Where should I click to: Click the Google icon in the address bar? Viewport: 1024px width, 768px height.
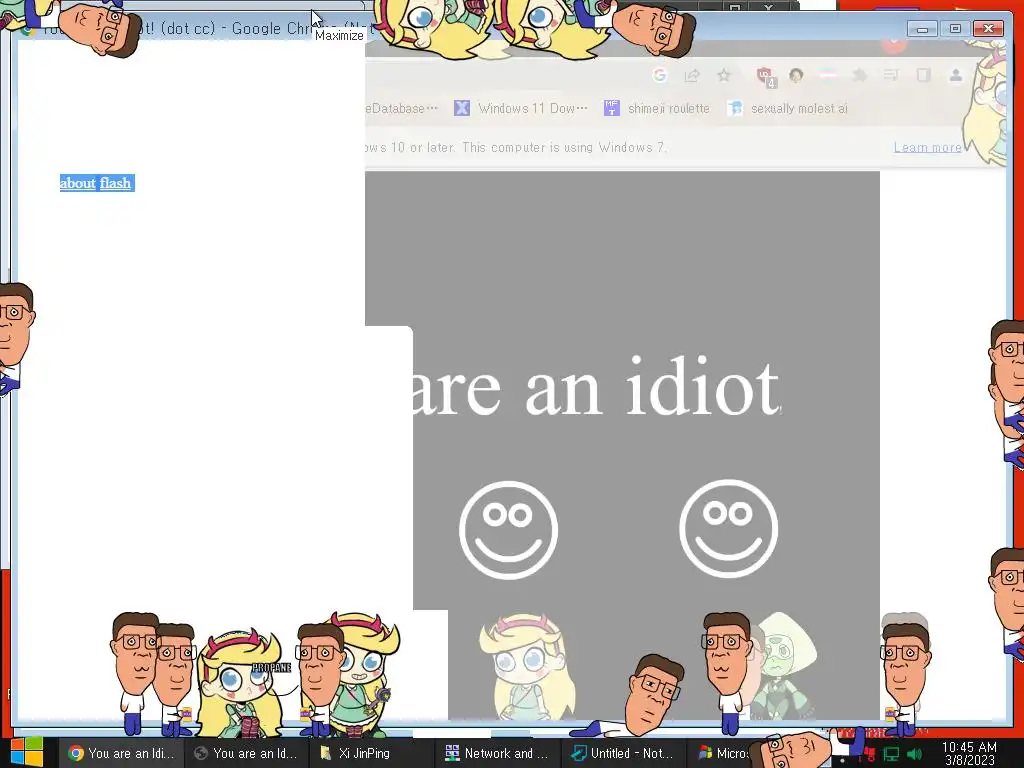pyautogui.click(x=660, y=76)
